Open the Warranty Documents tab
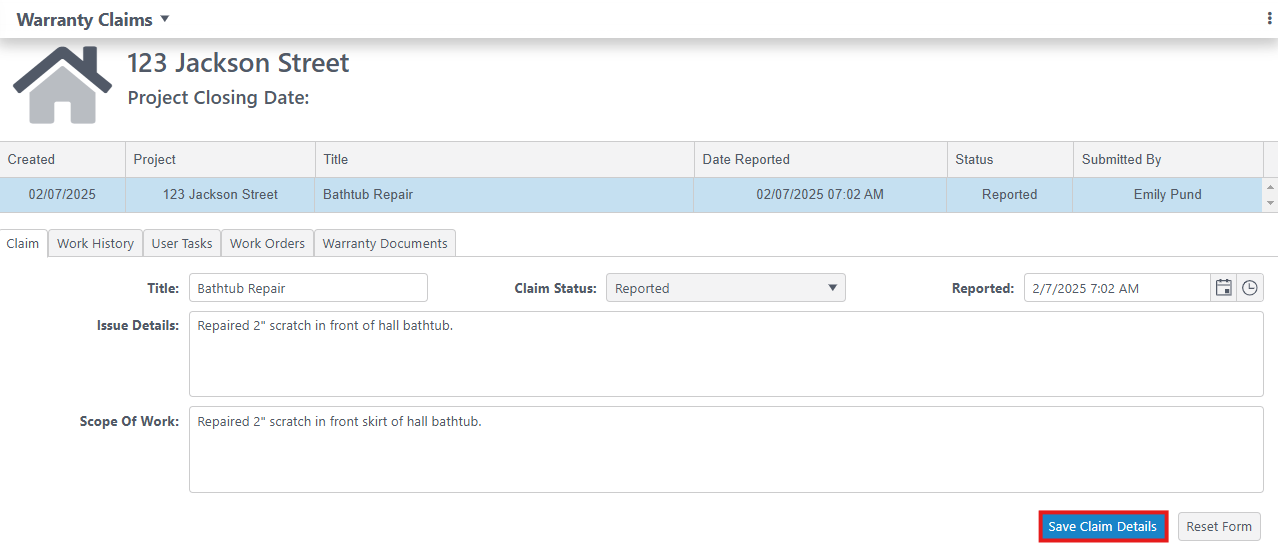 [385, 243]
